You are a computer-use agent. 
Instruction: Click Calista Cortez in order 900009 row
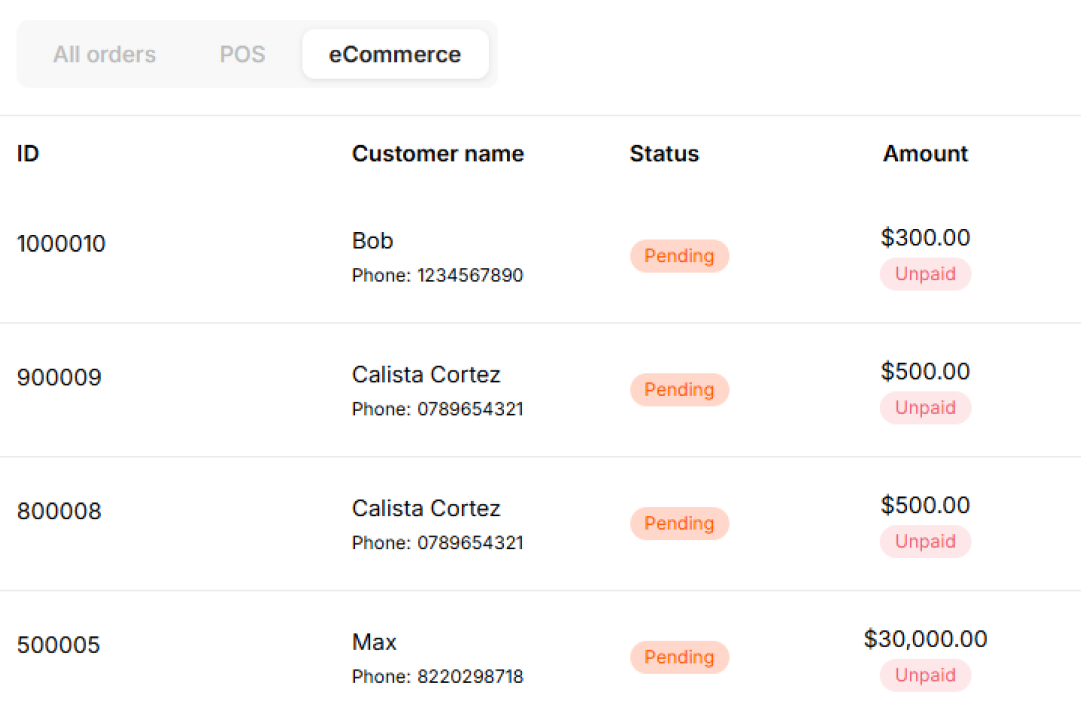coord(426,374)
